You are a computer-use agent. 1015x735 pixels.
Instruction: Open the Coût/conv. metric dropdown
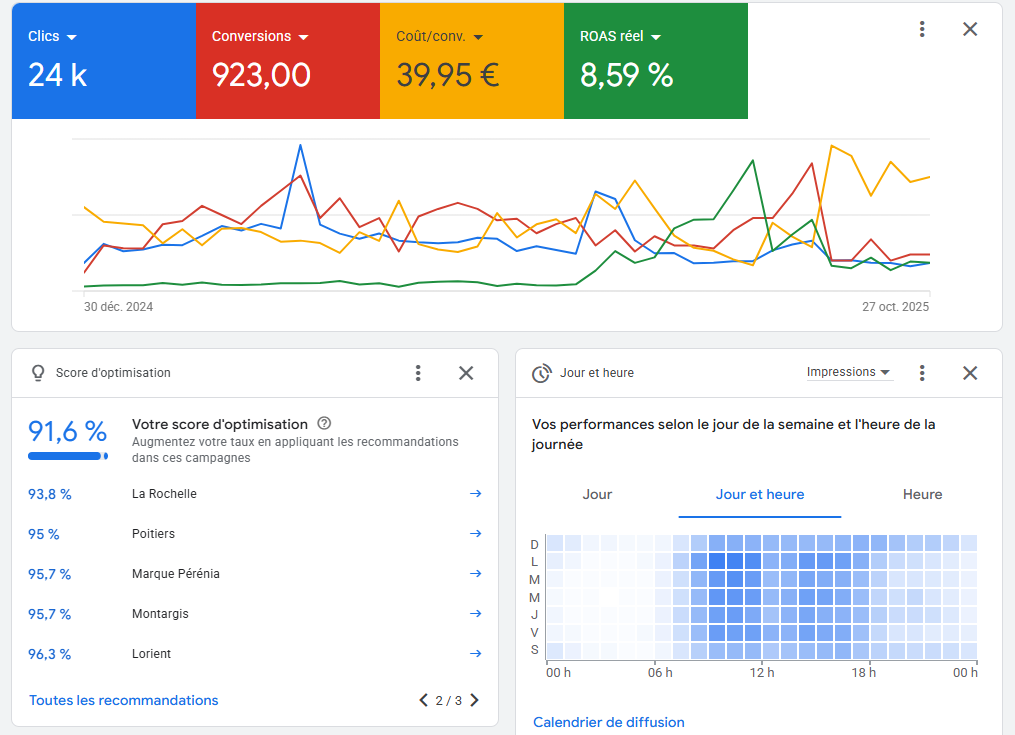click(440, 36)
